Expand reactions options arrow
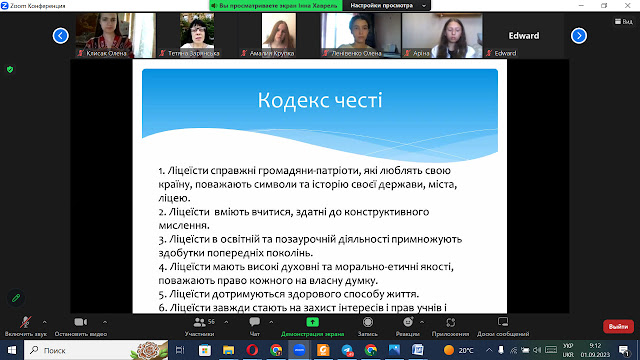The image size is (640, 360). pyautogui.click(x=422, y=322)
